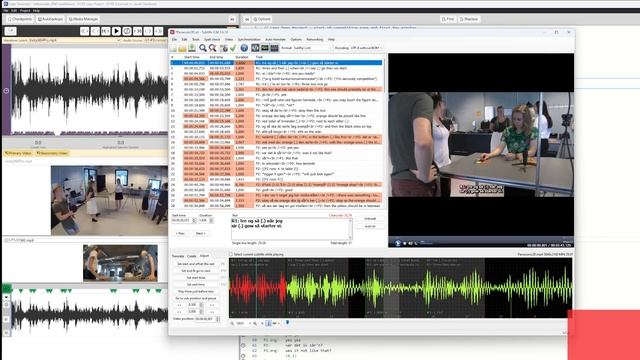The width and height of the screenshot is (640, 360).
Task: Click Play button in the transcriber transport bar
Action: 116,31
